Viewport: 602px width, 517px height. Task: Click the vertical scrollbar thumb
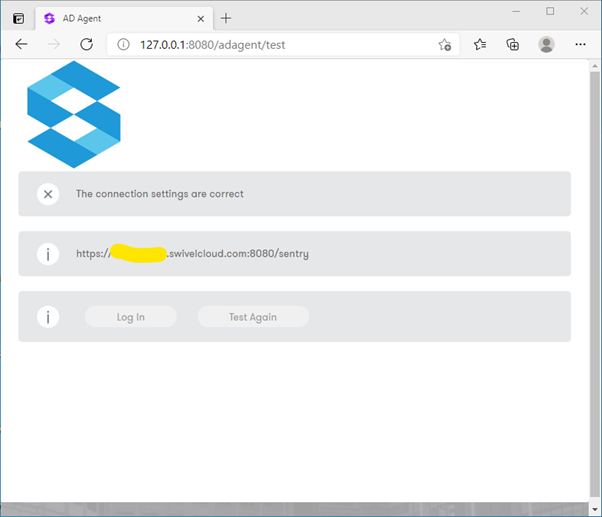595,284
